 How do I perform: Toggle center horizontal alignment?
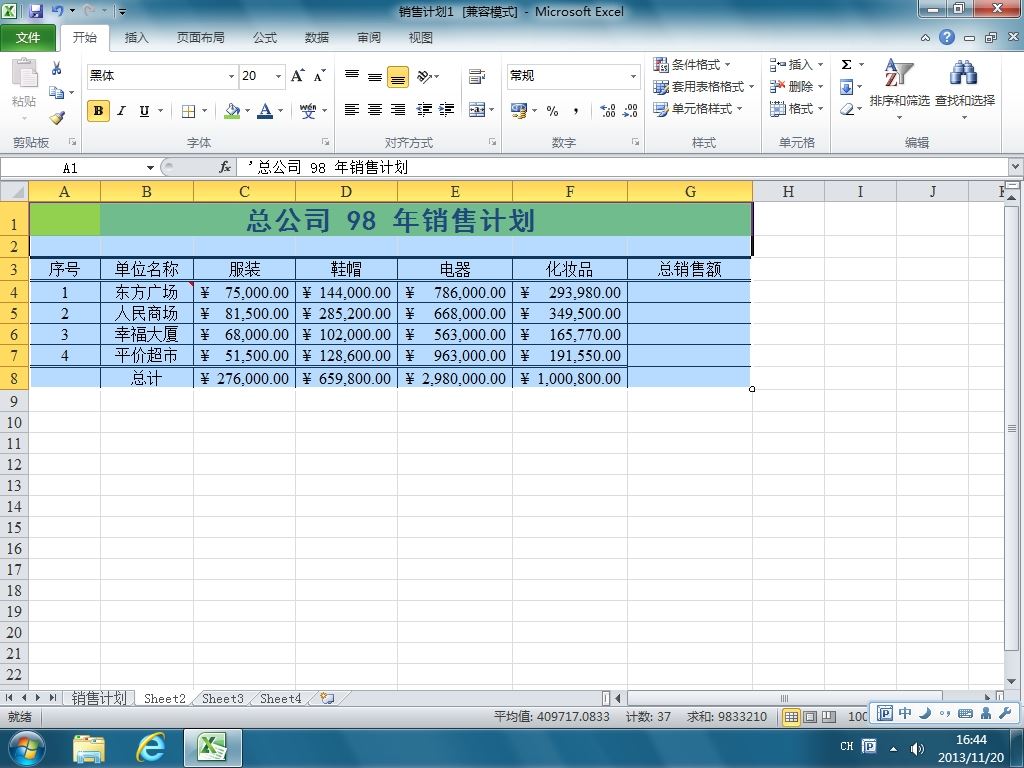point(375,110)
